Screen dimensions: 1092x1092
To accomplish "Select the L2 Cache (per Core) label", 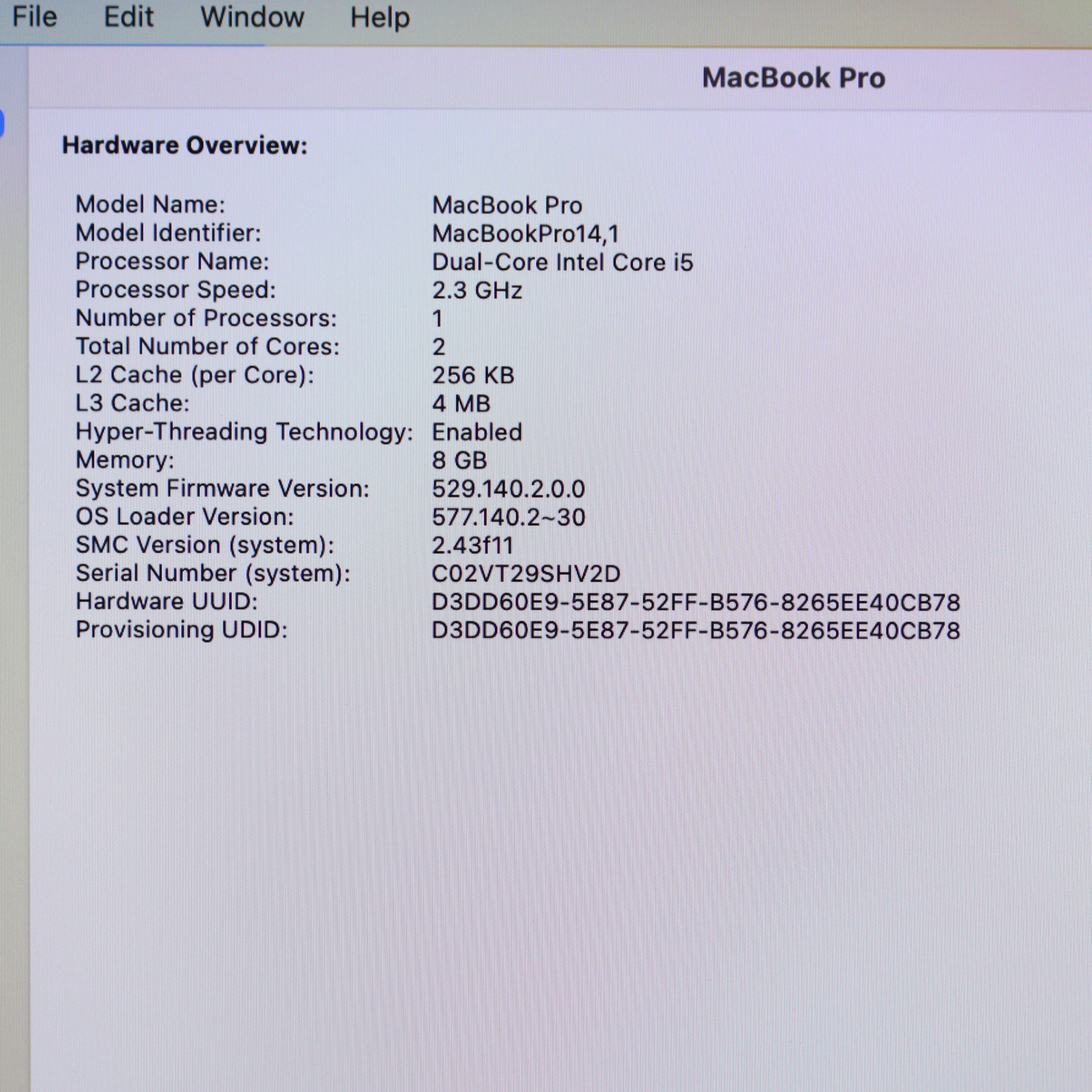I will (195, 375).
